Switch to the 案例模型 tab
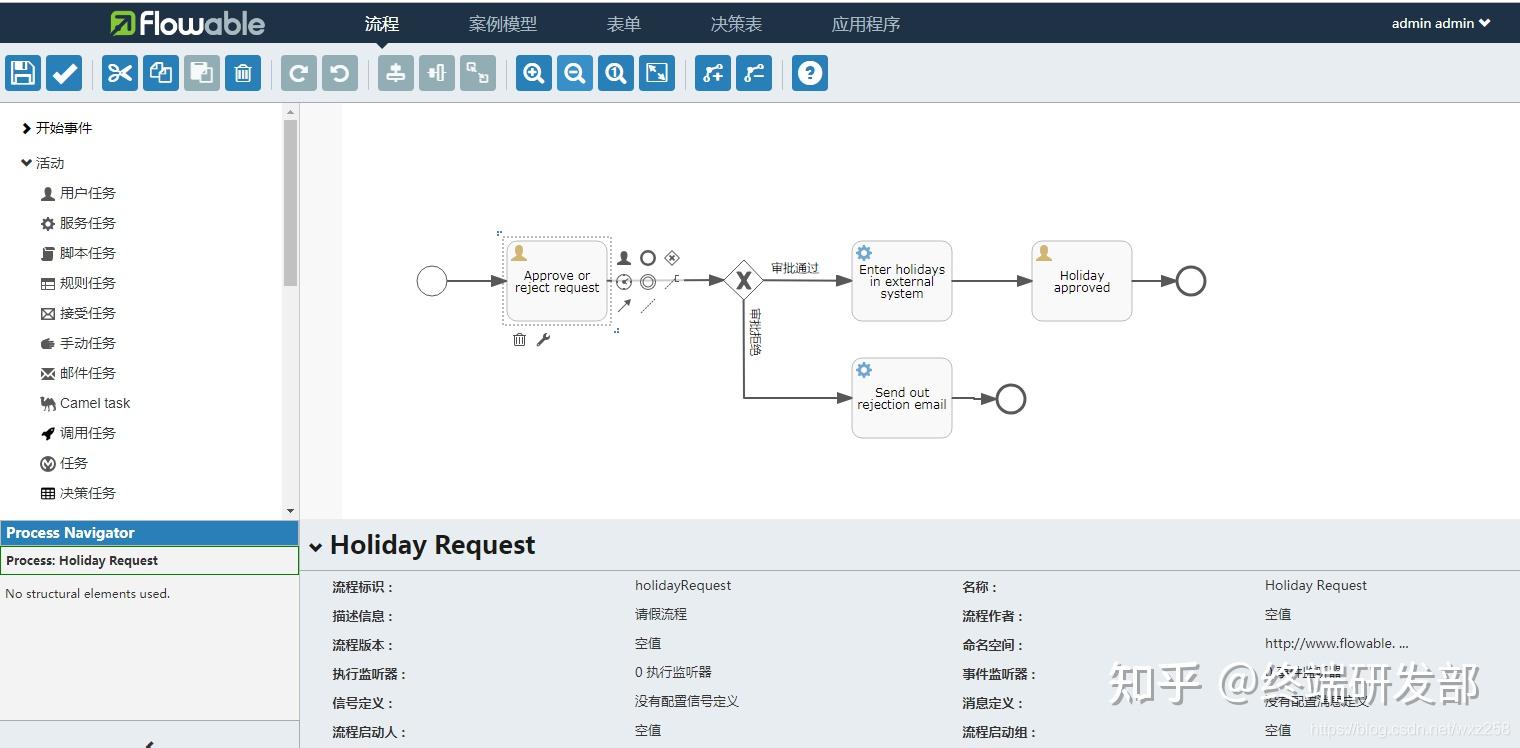Screen dimensions: 1520x748 coord(502,23)
